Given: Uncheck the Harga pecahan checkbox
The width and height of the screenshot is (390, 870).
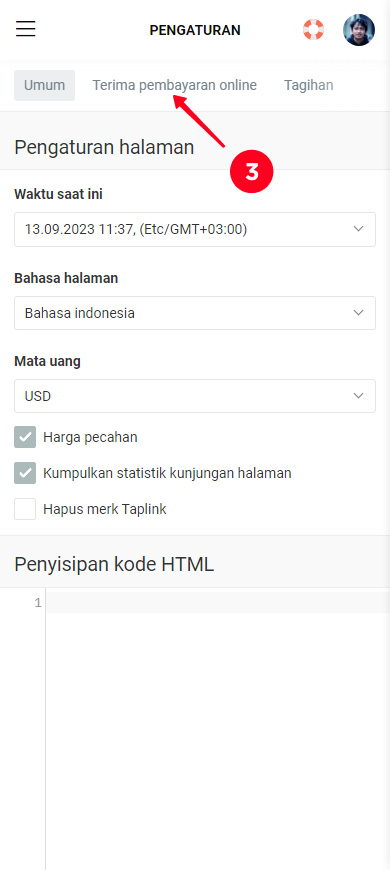Looking at the screenshot, I should (x=25, y=437).
